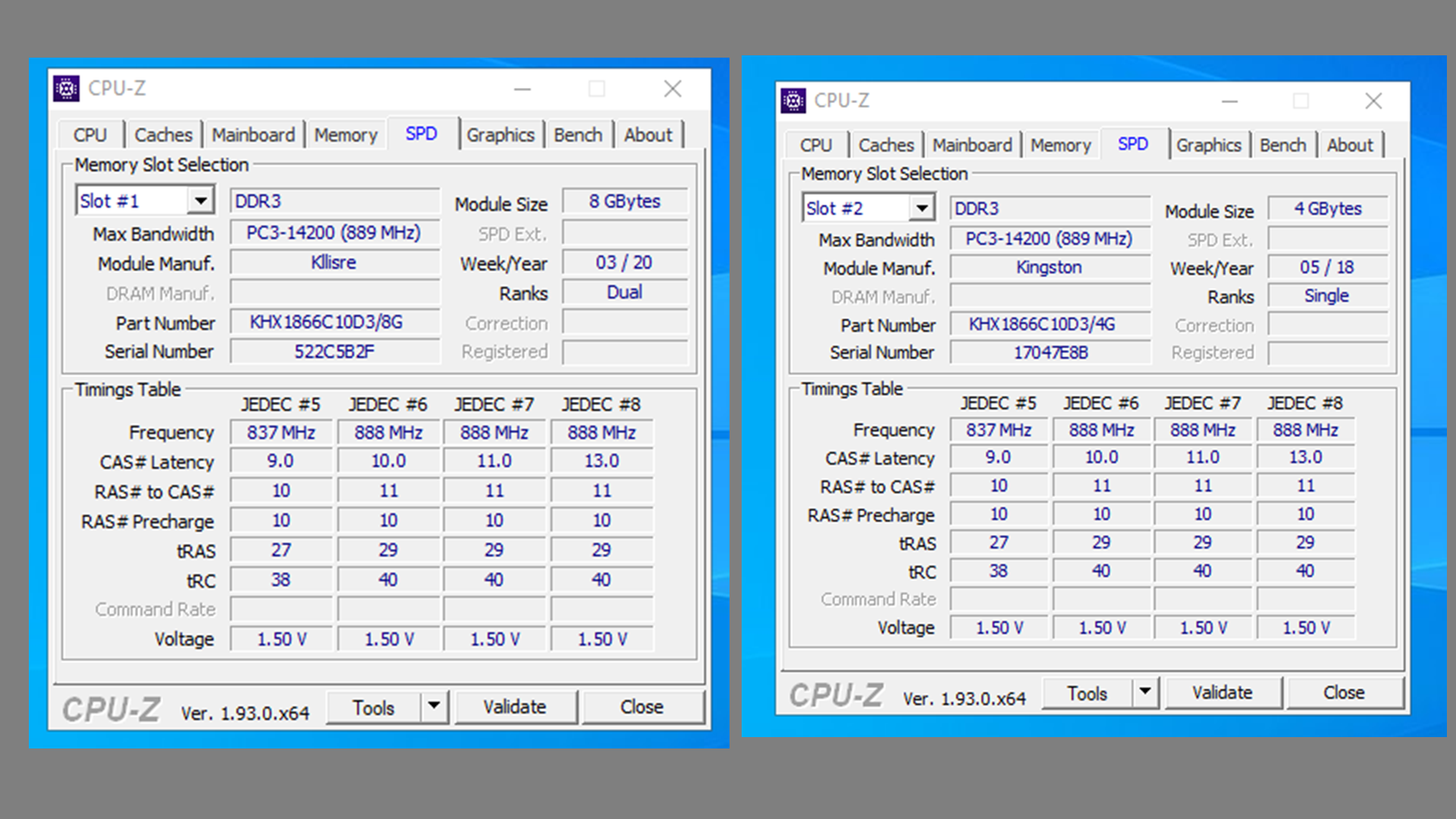Click Validate button in right window
The height and width of the screenshot is (819, 1456).
coord(1222,692)
